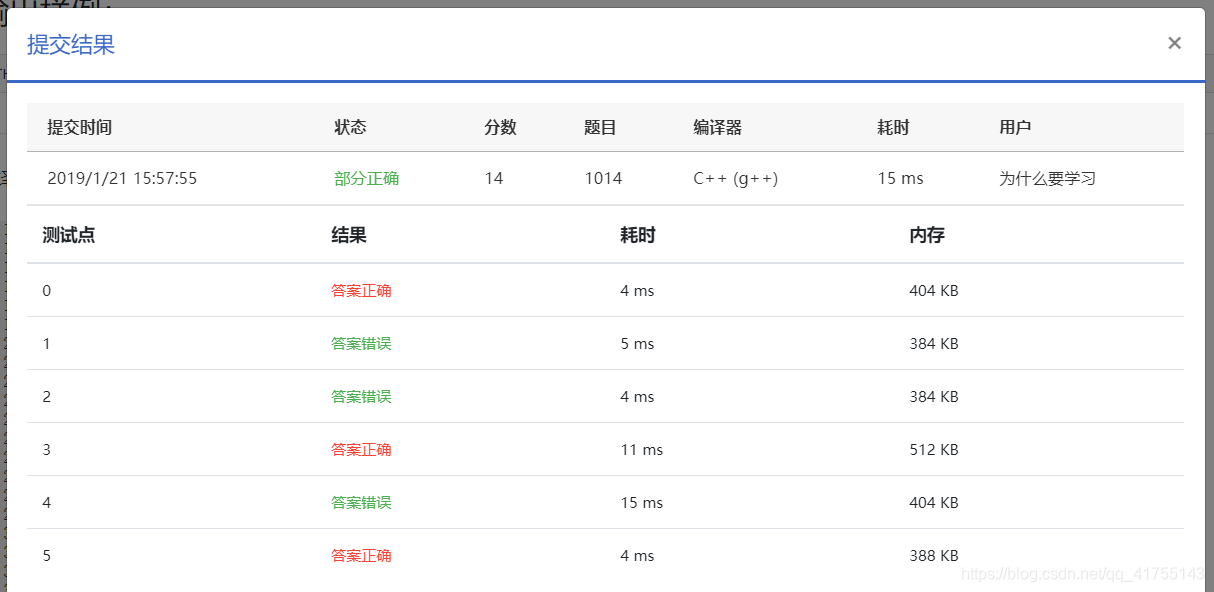Click the 耗时 header in test point table
1214x592 pixels.
(x=638, y=236)
